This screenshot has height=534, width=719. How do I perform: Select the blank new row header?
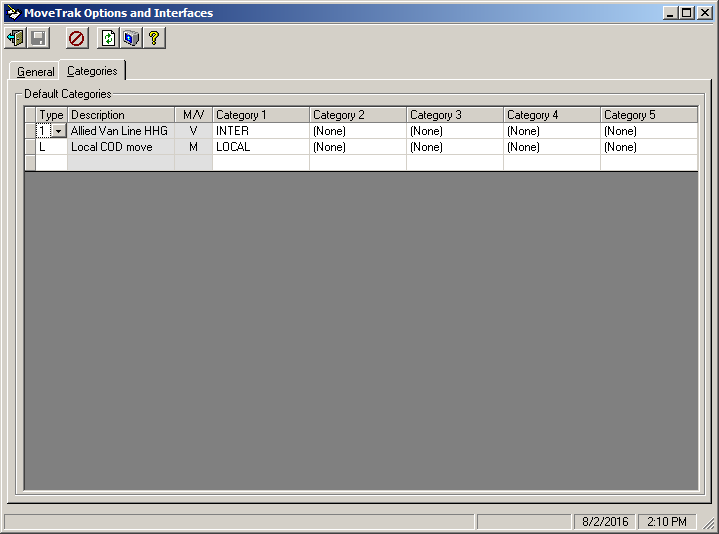tap(30, 163)
